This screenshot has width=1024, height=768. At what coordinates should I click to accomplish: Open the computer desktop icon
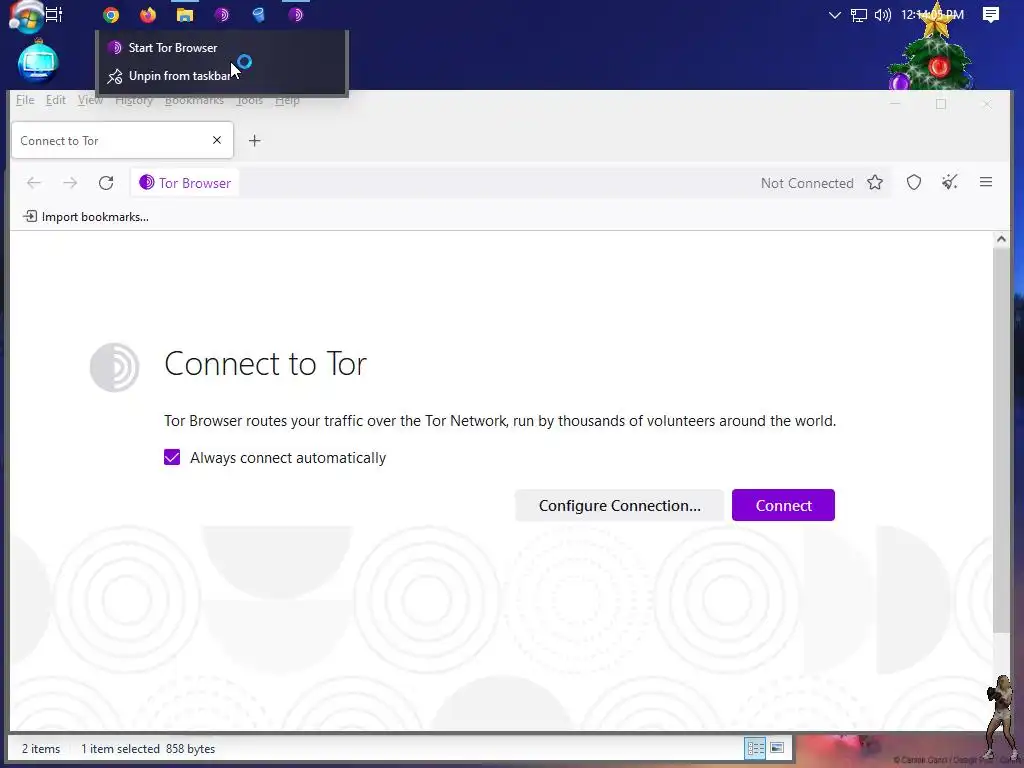point(38,63)
